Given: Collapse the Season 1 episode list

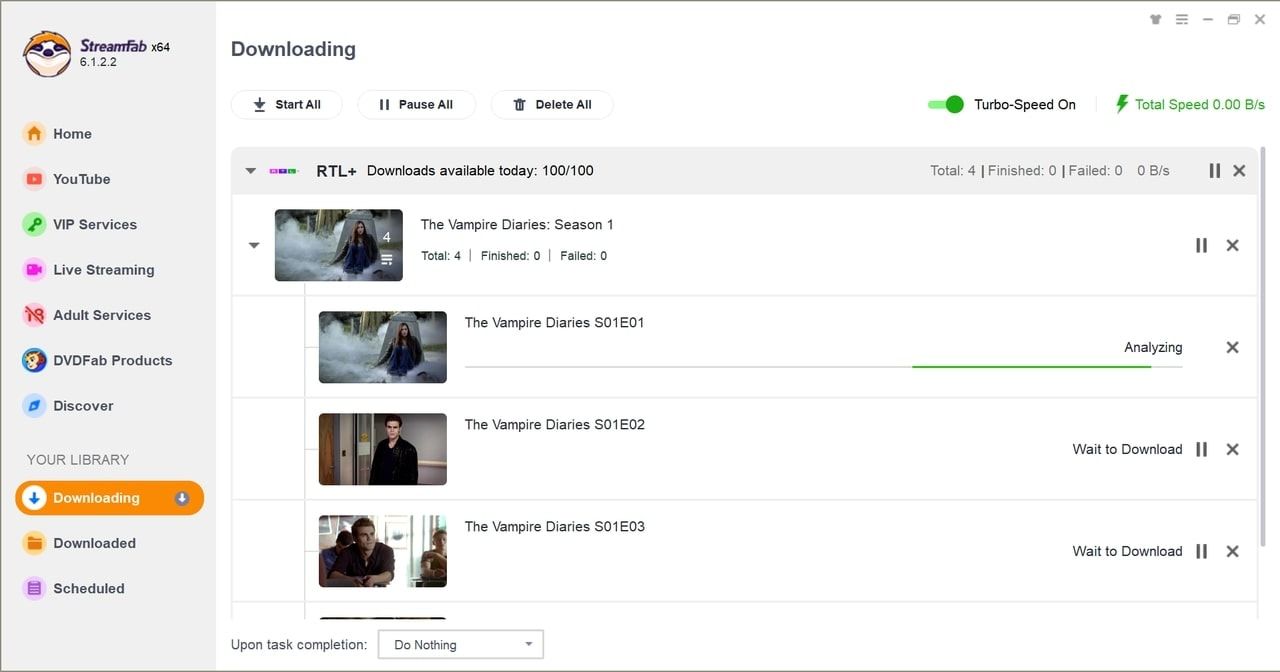Looking at the screenshot, I should 254,245.
